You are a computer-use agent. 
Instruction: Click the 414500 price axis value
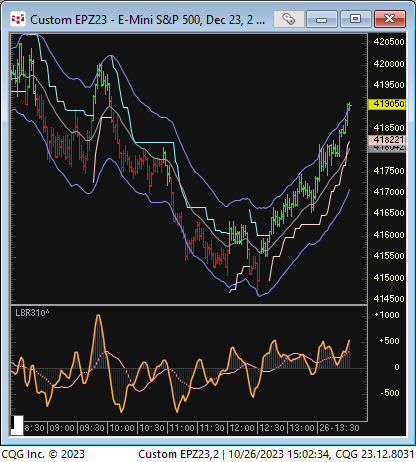click(x=389, y=299)
